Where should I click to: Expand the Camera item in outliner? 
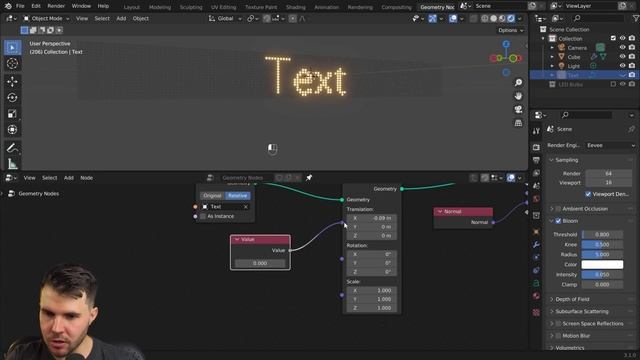click(x=552, y=48)
